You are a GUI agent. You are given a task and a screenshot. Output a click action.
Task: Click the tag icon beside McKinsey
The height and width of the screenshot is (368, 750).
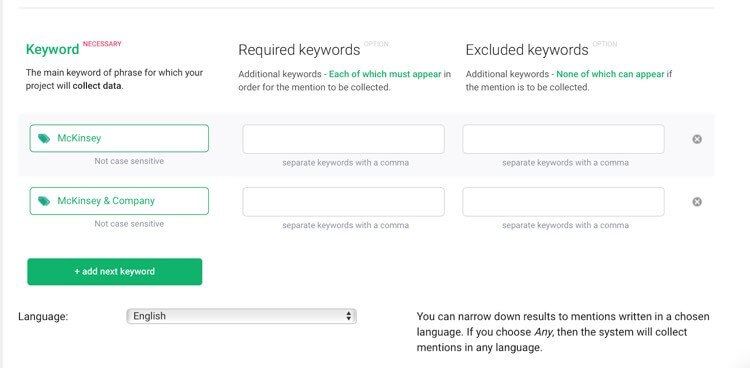pyautogui.click(x=44, y=139)
